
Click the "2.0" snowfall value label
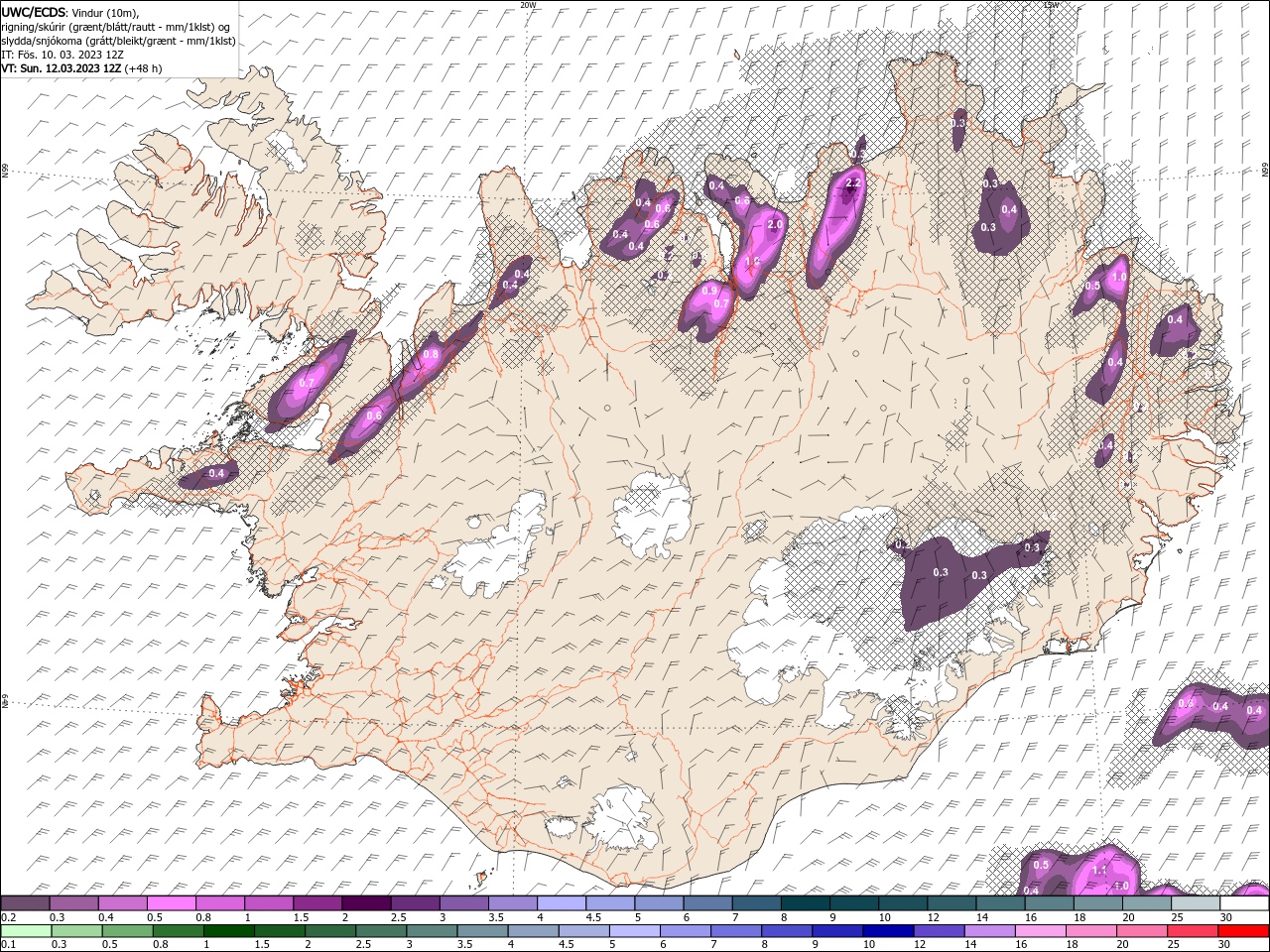775,225
